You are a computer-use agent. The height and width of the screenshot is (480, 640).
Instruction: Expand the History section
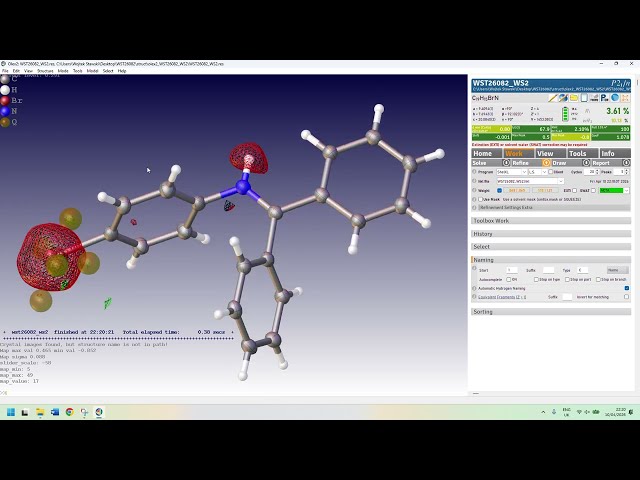tap(551, 234)
